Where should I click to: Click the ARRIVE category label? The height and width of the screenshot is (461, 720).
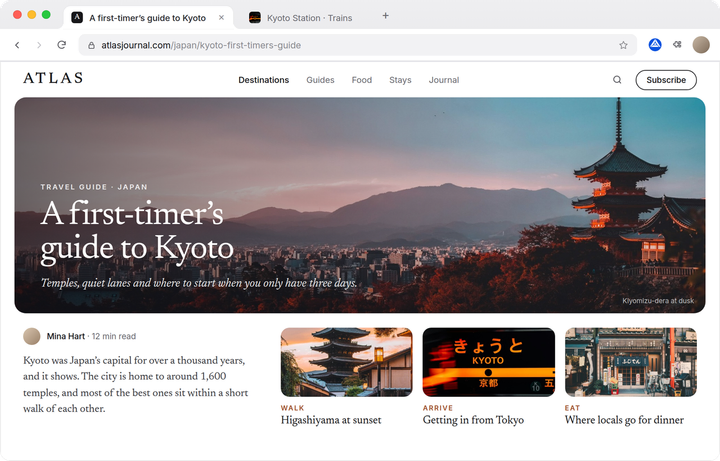pyautogui.click(x=438, y=408)
